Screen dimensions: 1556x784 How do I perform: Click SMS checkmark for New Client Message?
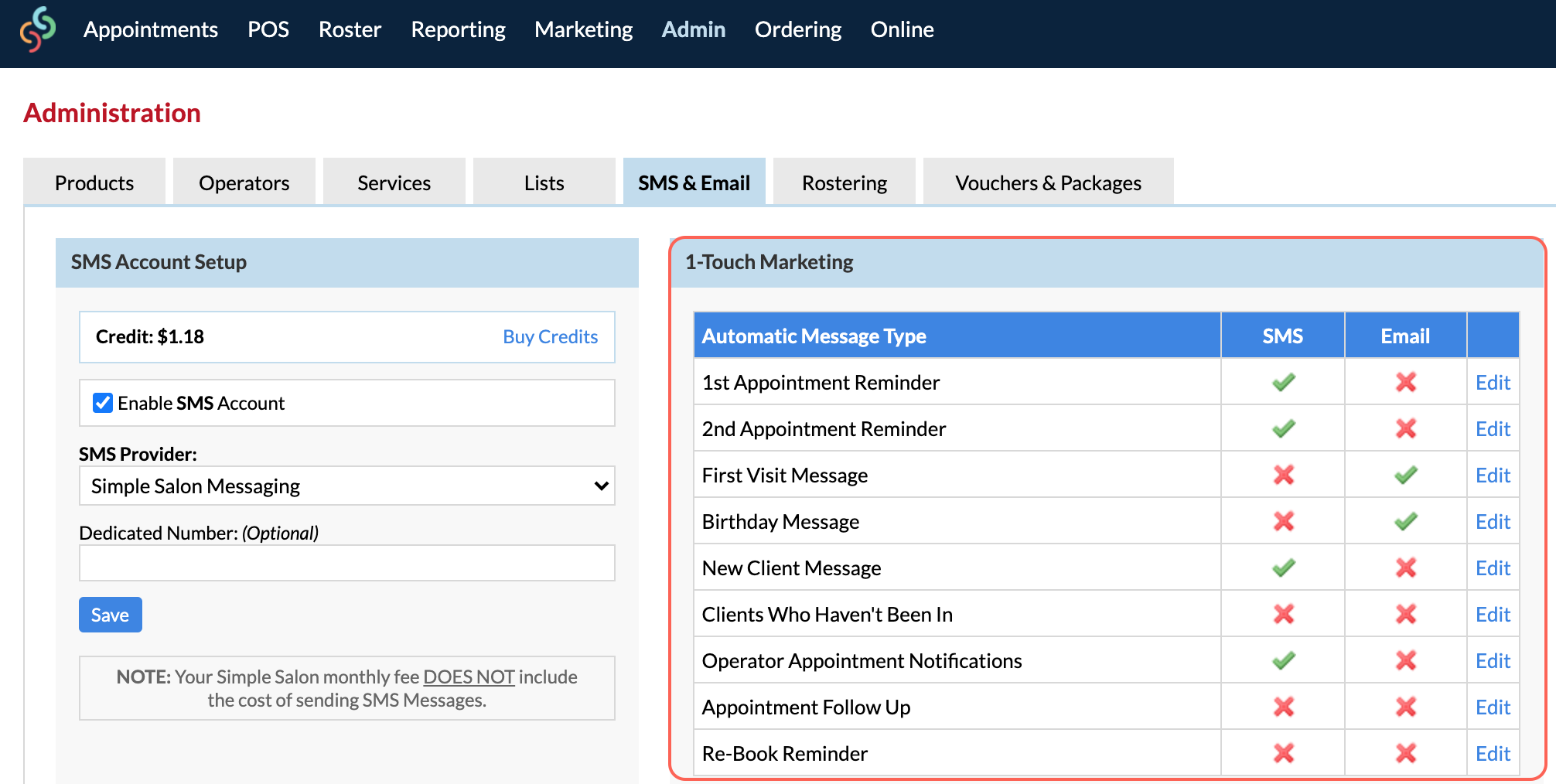1284,568
